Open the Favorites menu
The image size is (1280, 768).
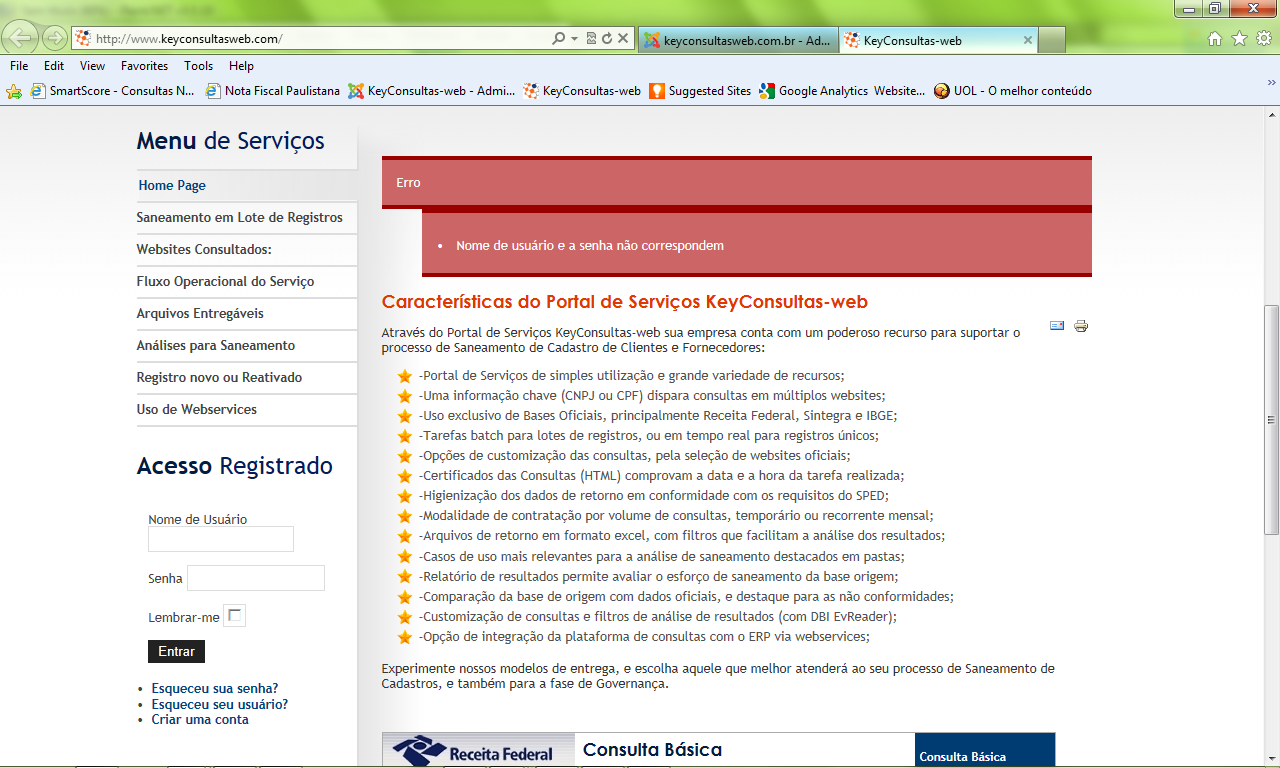pyautogui.click(x=145, y=66)
